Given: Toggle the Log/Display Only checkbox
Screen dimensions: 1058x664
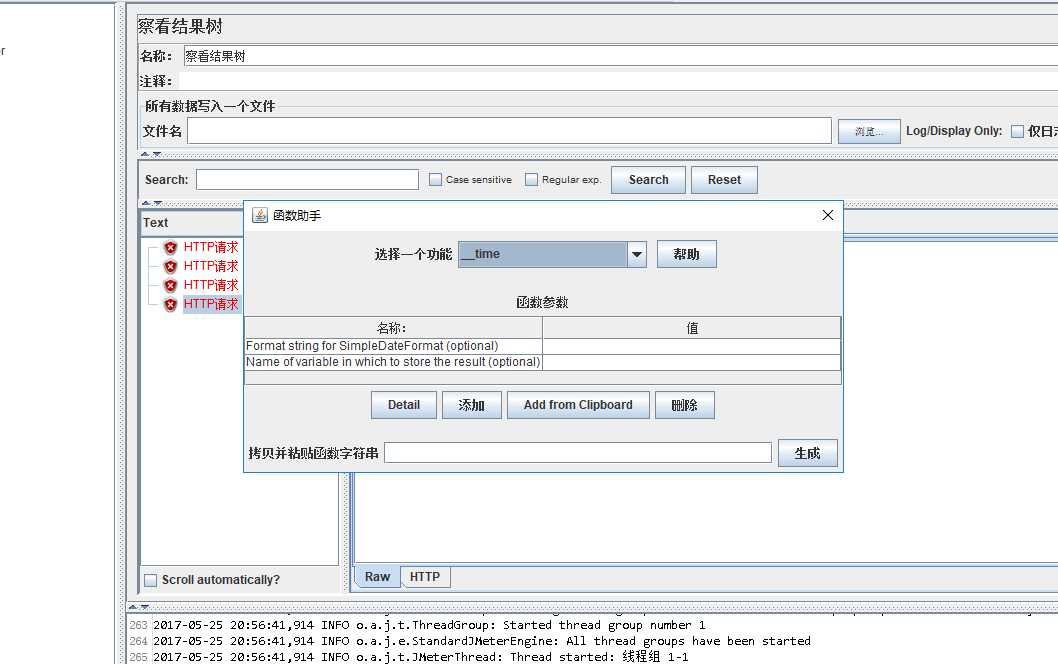Looking at the screenshot, I should (1018, 132).
